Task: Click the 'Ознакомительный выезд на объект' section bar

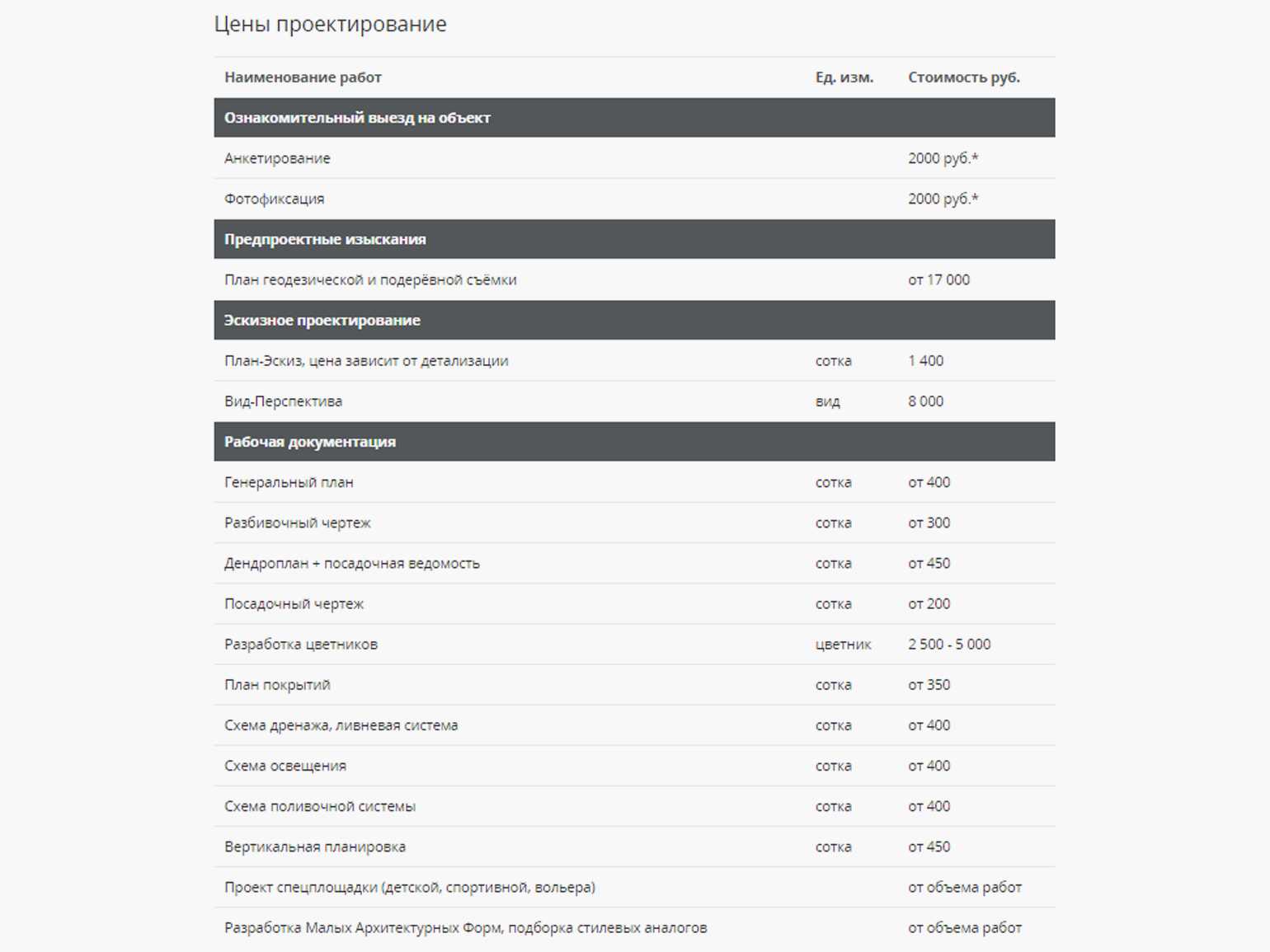Action: [357, 118]
